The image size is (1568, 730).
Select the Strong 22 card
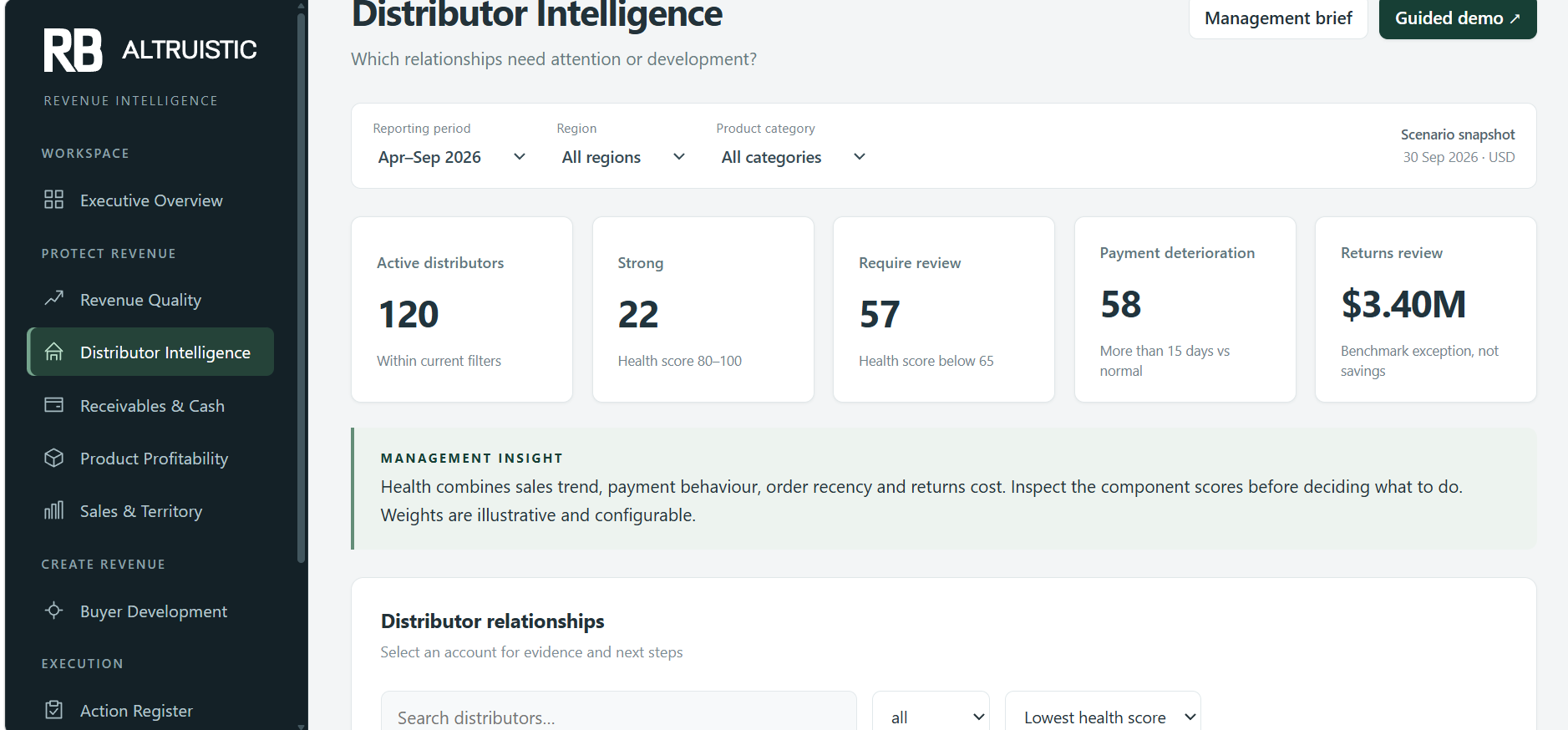(x=703, y=310)
